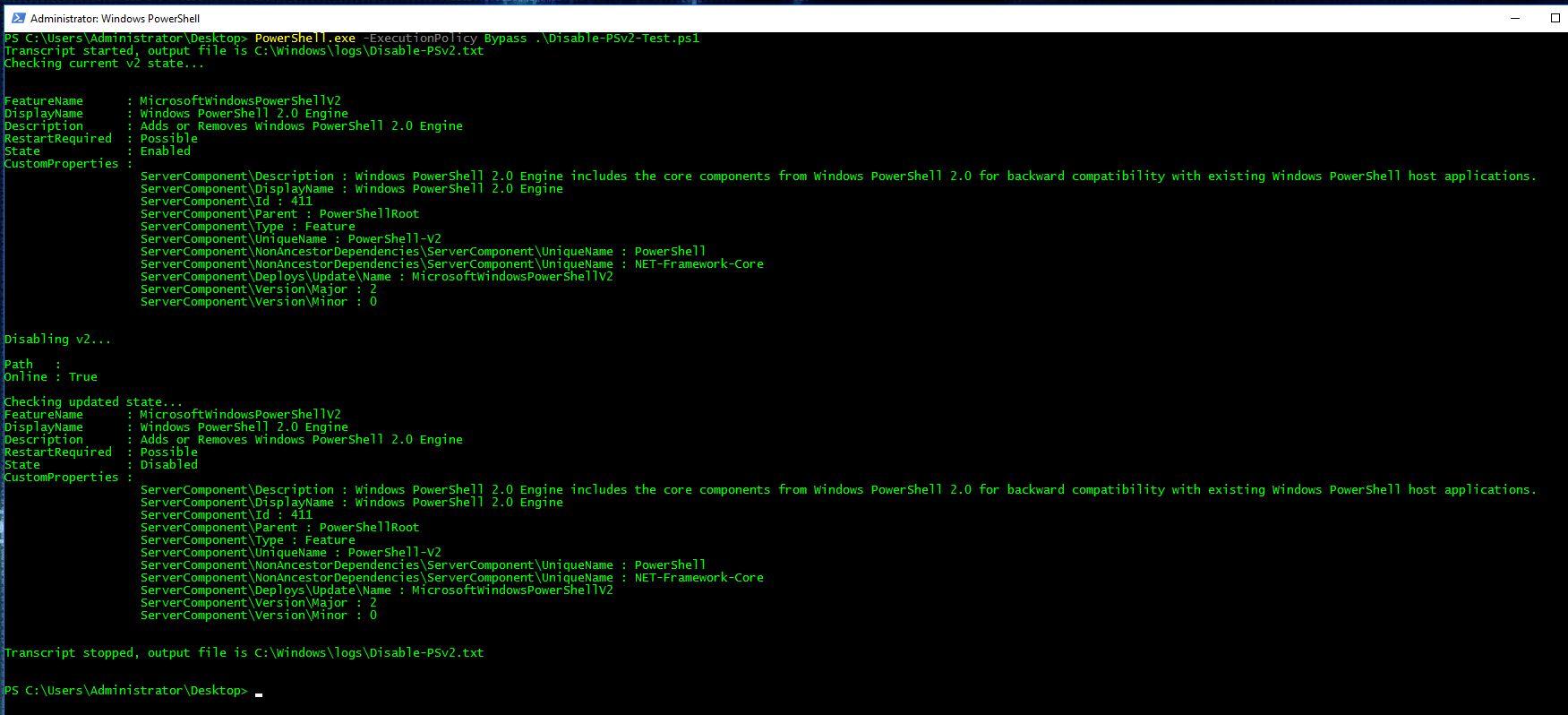Click the Bypass argument in the command

click(x=505, y=39)
